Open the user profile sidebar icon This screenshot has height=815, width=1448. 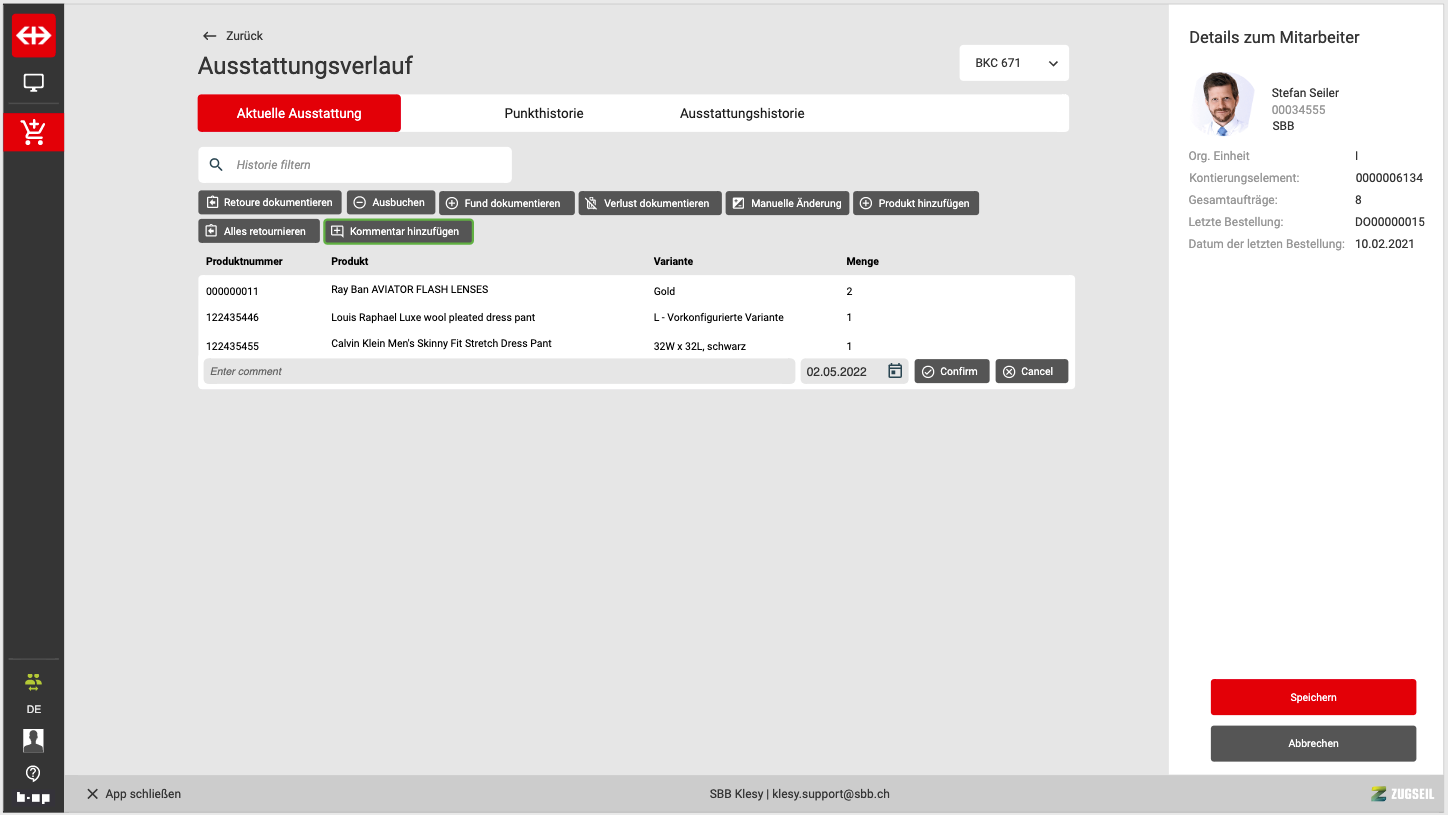tap(33, 740)
